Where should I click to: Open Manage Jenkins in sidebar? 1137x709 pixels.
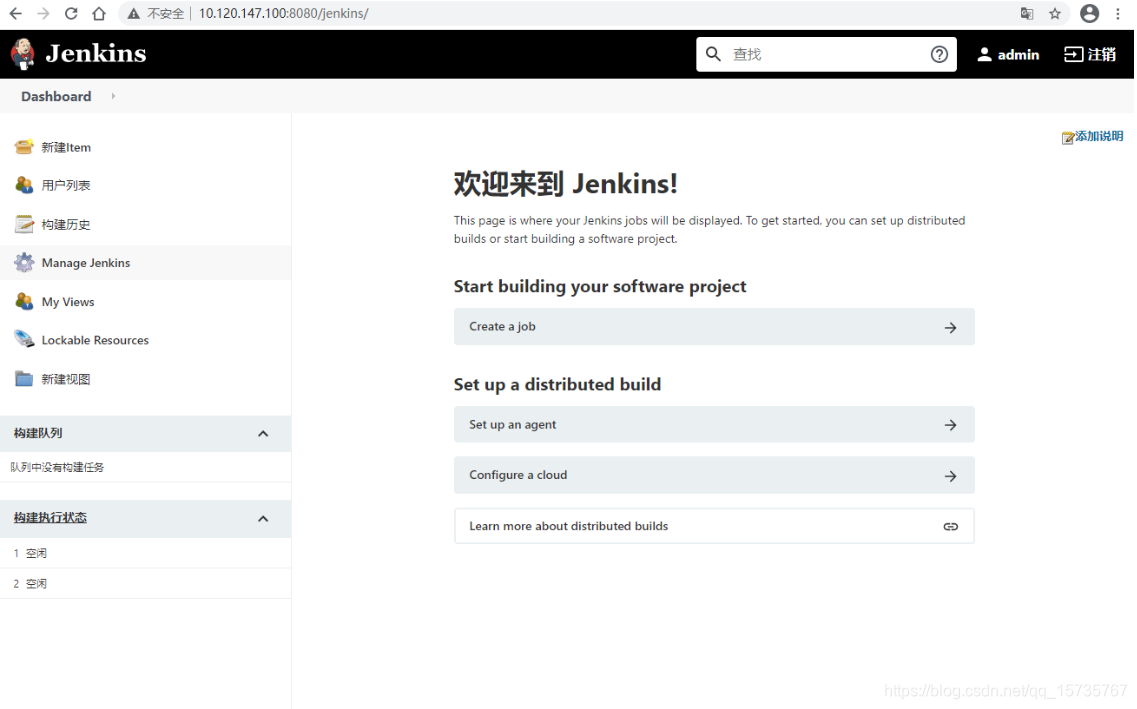[86, 262]
